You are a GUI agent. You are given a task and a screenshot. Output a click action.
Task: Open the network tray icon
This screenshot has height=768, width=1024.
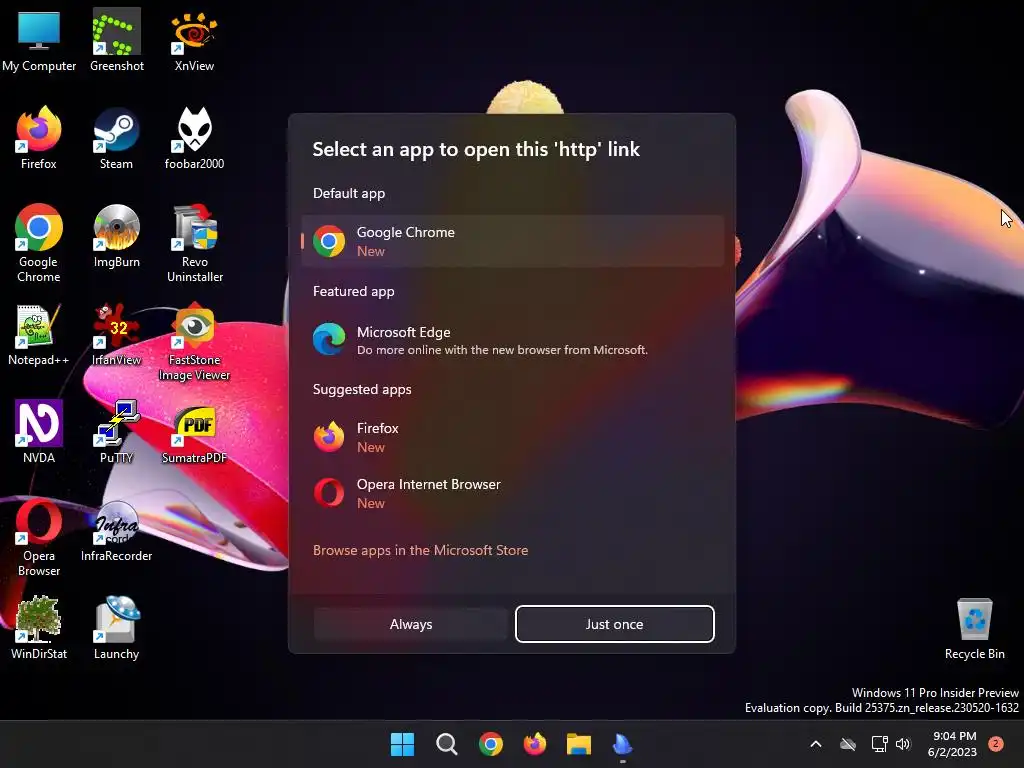click(879, 744)
